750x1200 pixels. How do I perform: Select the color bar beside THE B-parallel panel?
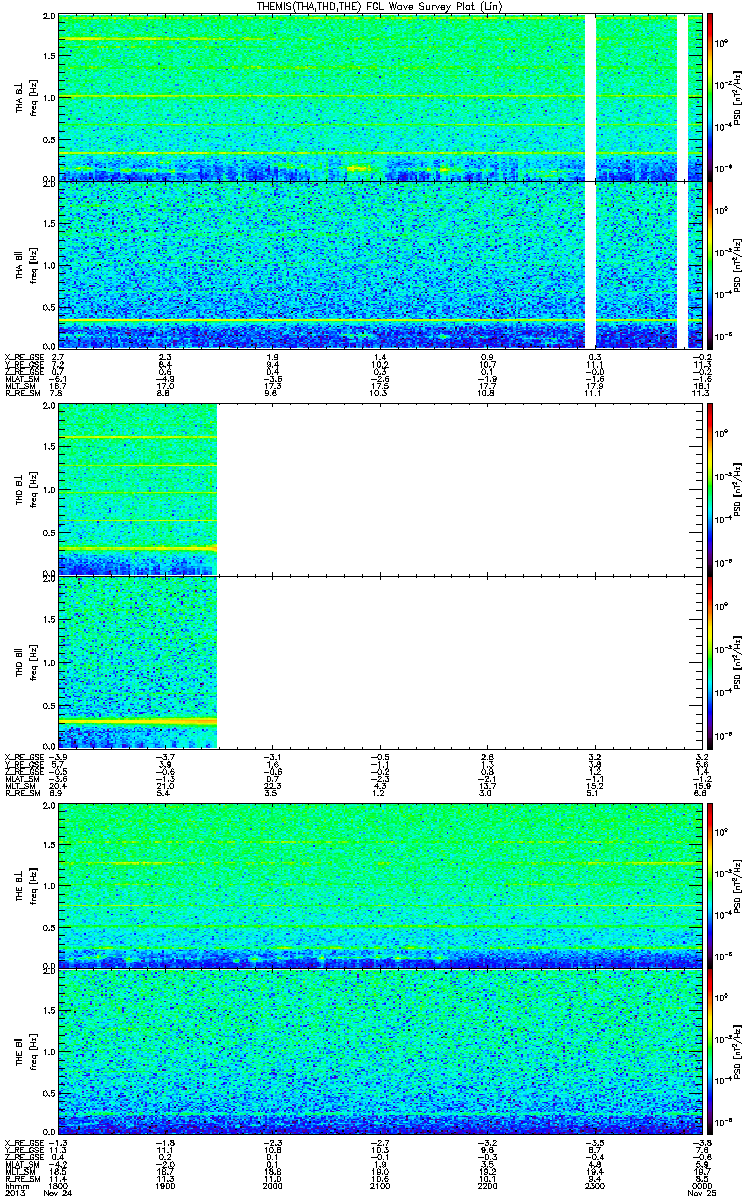710,1052
